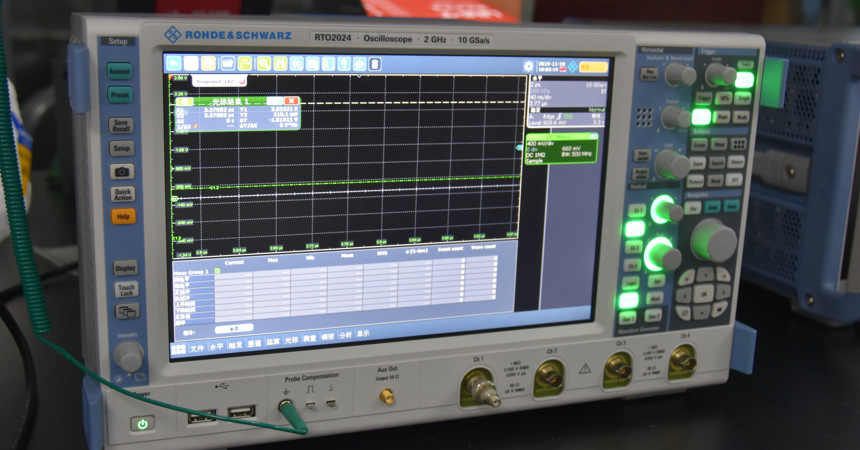Click the trash can delete icon
Image resolution: width=860 pixels, height=450 pixels.
376,64
